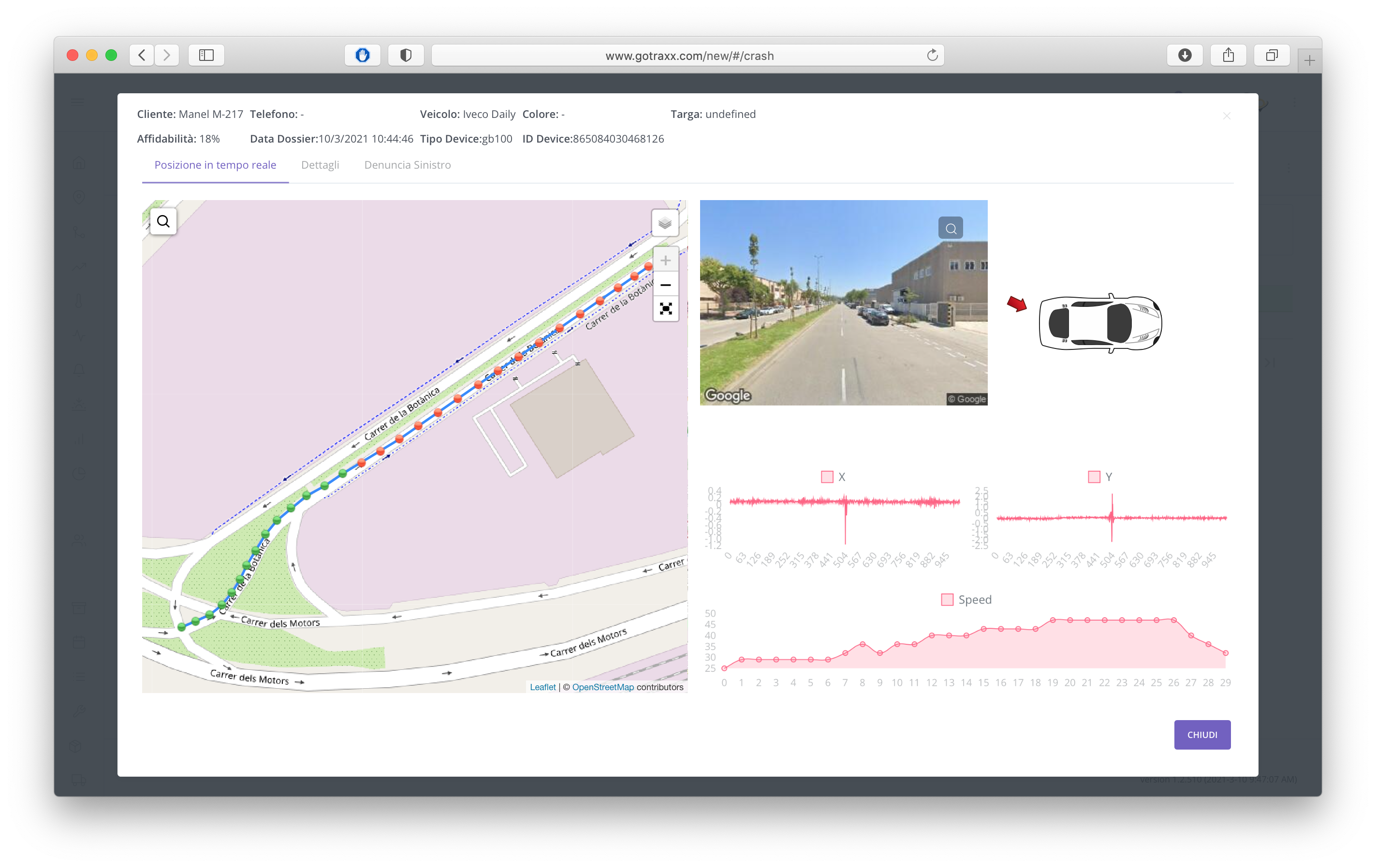Viewport: 1376px width, 868px height.
Task: Toggle the Y acceleration dataset legend
Action: tap(1100, 477)
